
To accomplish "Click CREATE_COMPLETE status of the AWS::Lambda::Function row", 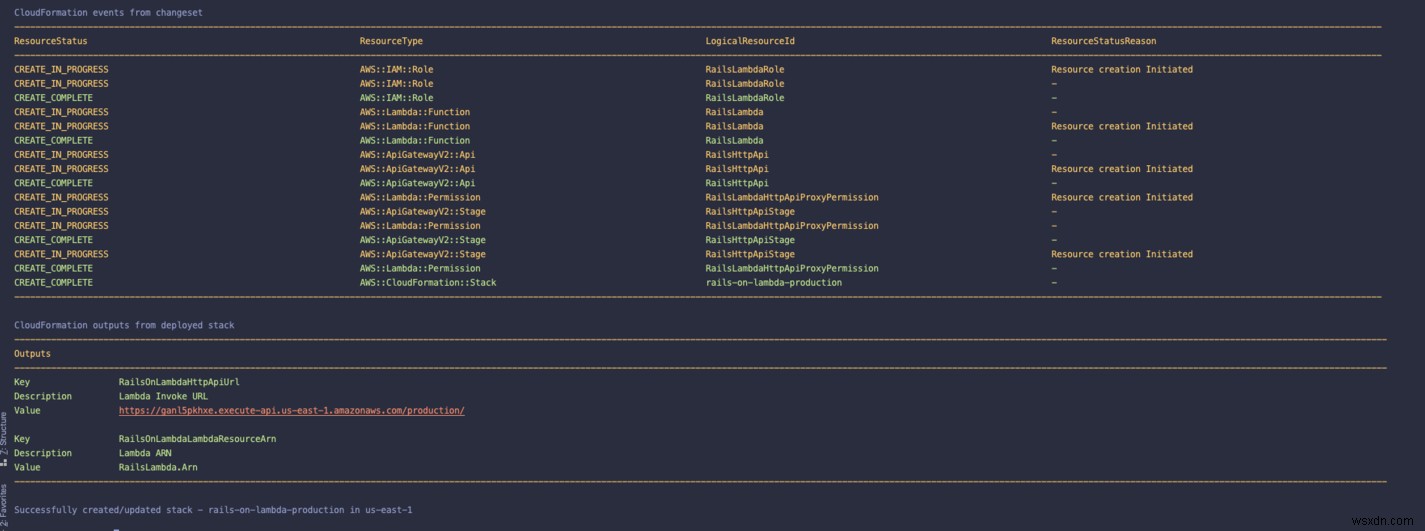I will pos(54,140).
